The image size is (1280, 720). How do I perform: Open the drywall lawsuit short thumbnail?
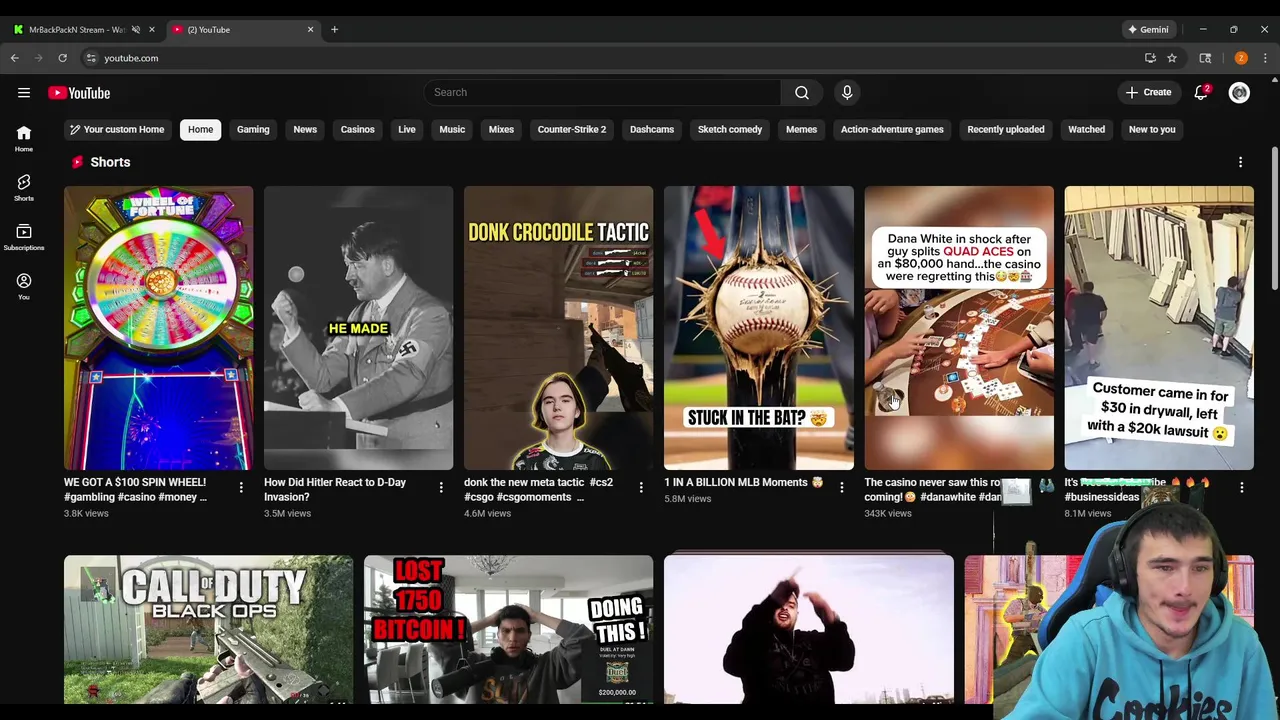[1159, 328]
